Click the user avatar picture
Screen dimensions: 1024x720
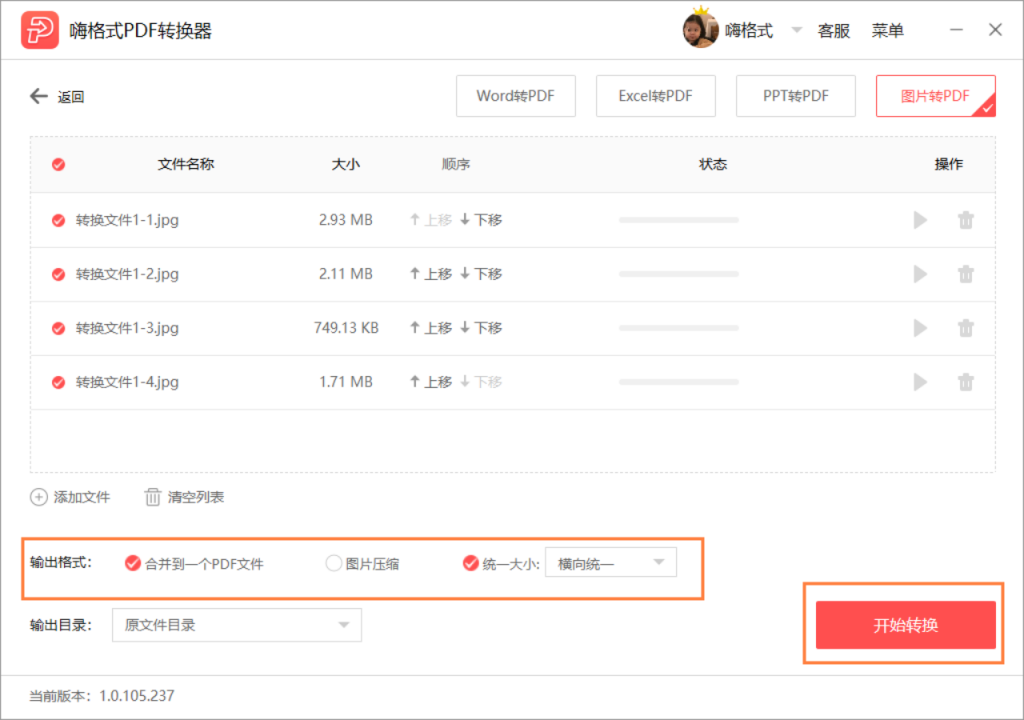click(x=700, y=30)
